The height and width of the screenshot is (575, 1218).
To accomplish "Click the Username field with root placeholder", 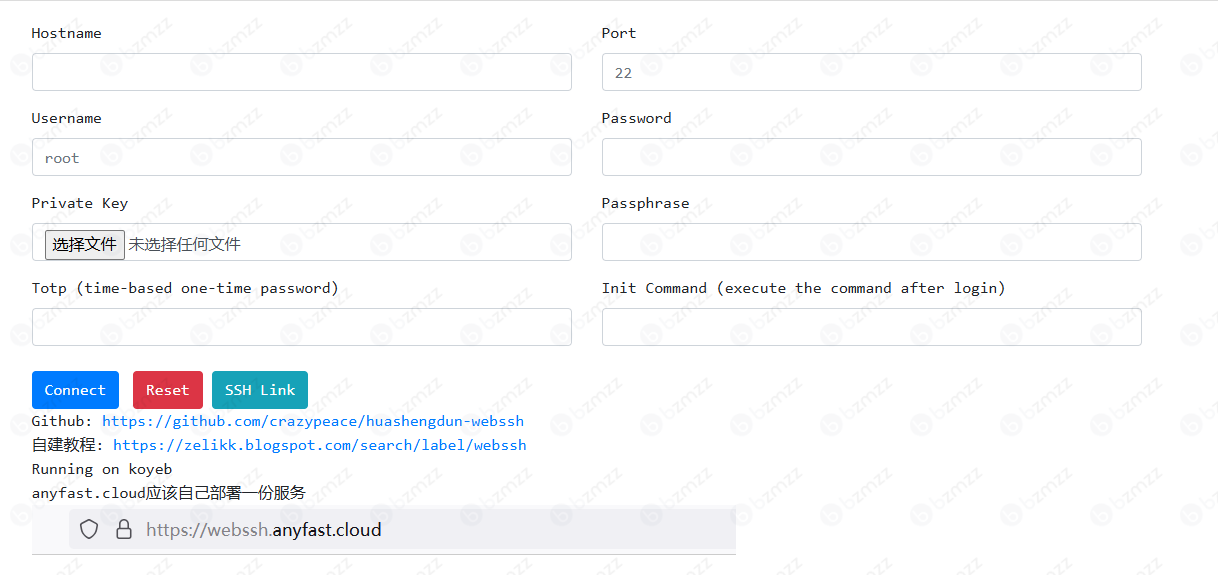I will tap(302, 157).
